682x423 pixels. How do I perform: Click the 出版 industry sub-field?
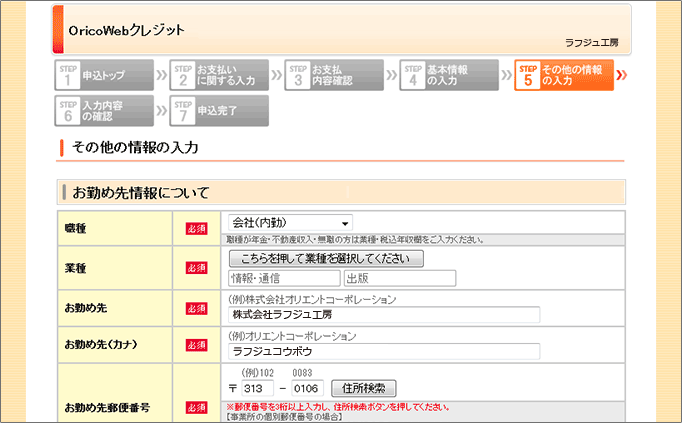(x=398, y=278)
